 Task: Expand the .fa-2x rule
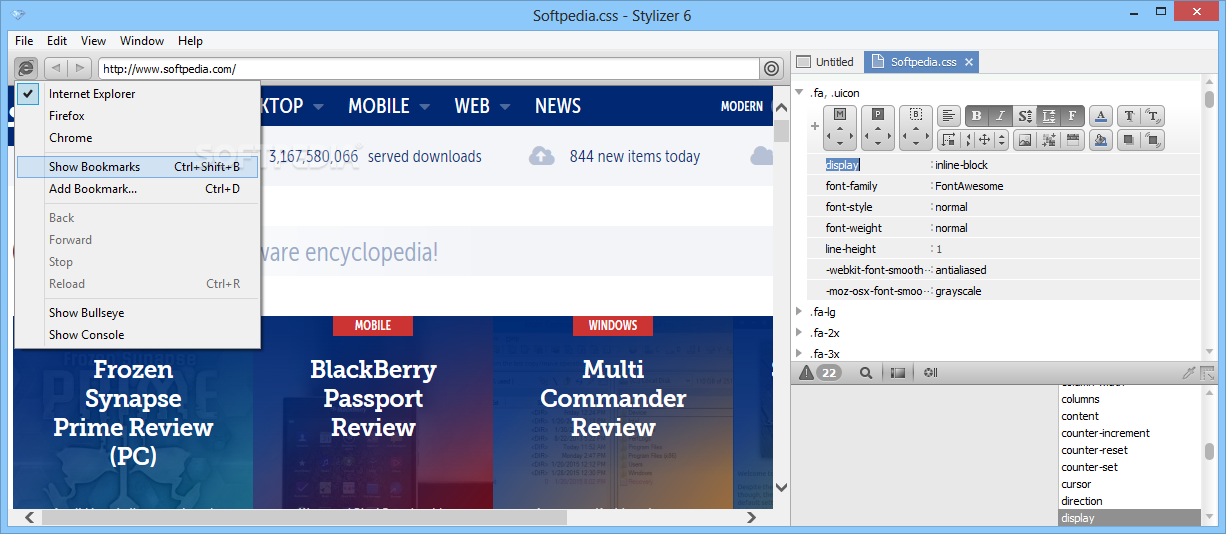(x=799, y=333)
